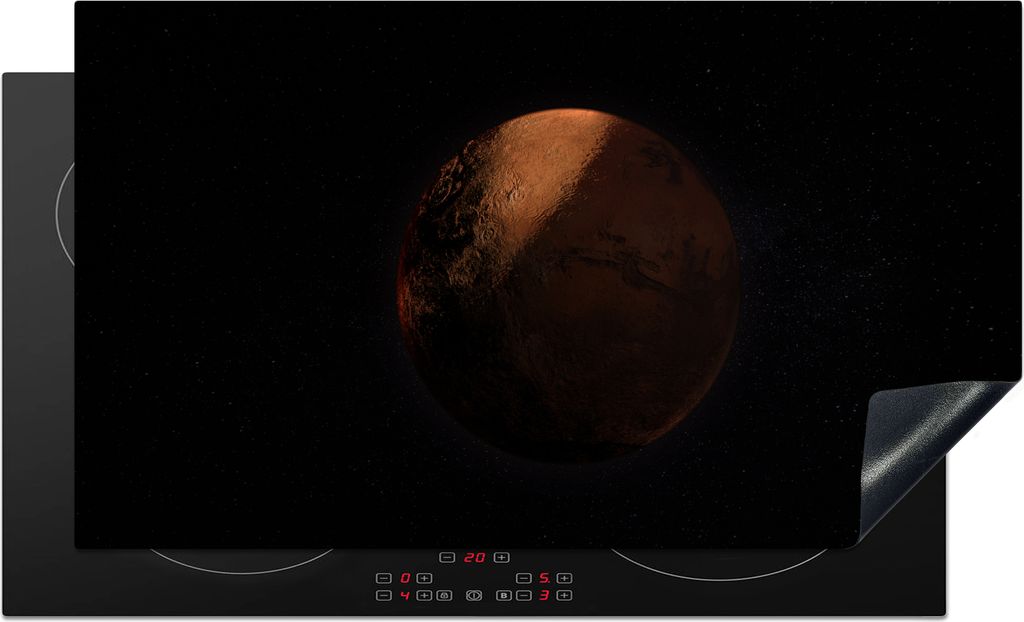This screenshot has height=622, width=1024.
Task: Tap the red level 3 display
Action: tap(544, 596)
